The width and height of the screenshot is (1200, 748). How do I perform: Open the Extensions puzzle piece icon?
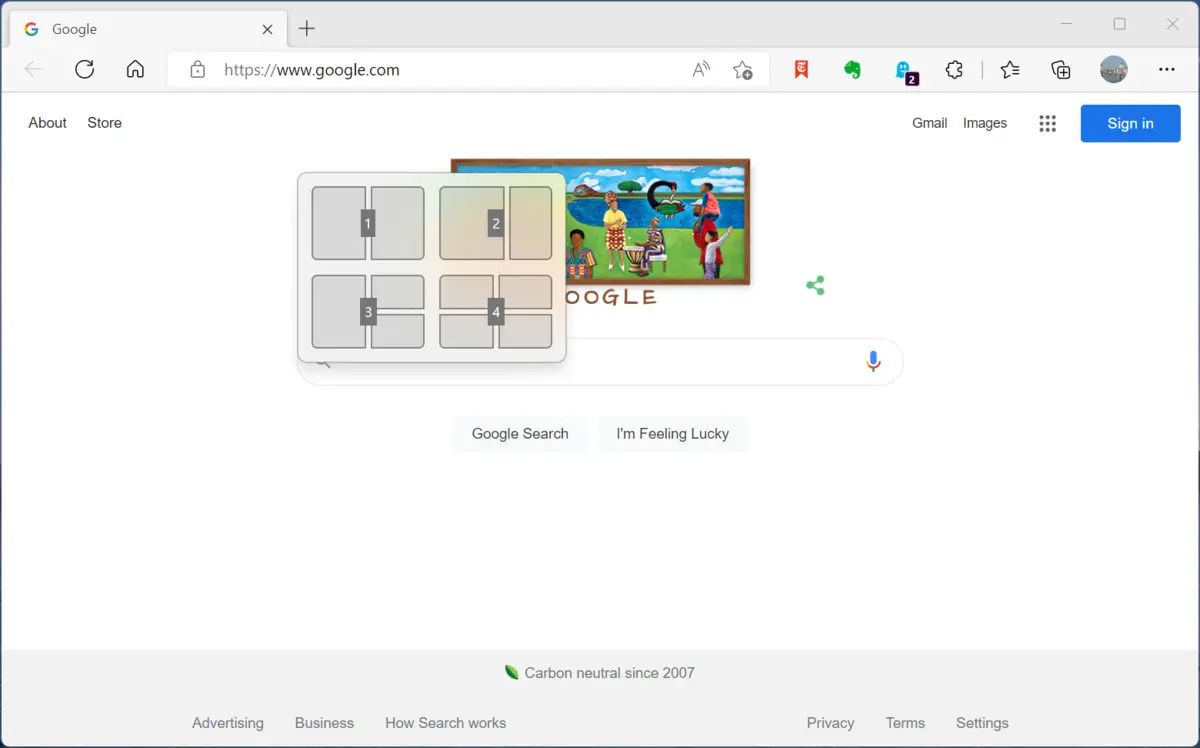point(954,69)
